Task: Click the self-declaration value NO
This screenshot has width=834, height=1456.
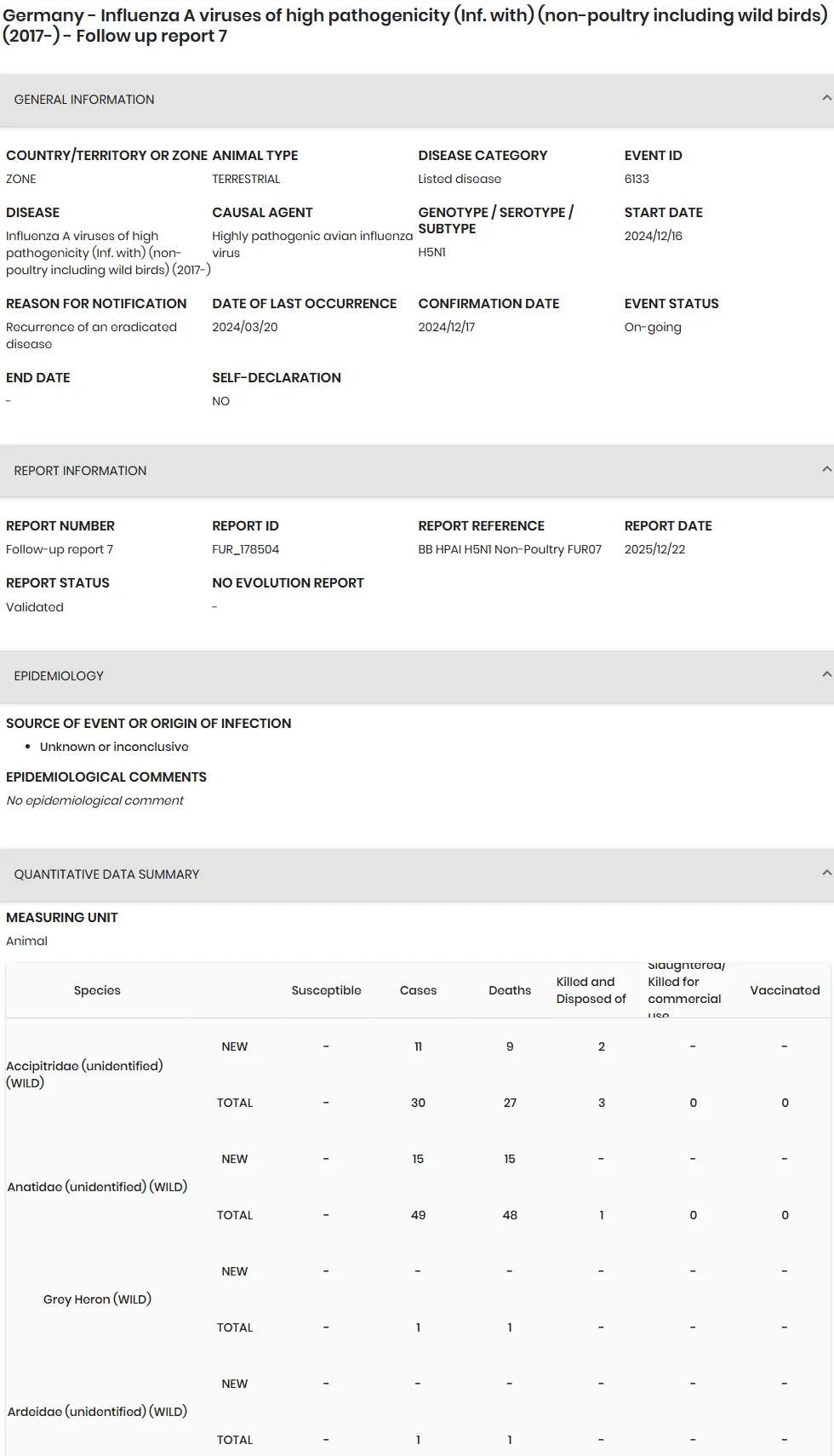Action: pos(221,401)
